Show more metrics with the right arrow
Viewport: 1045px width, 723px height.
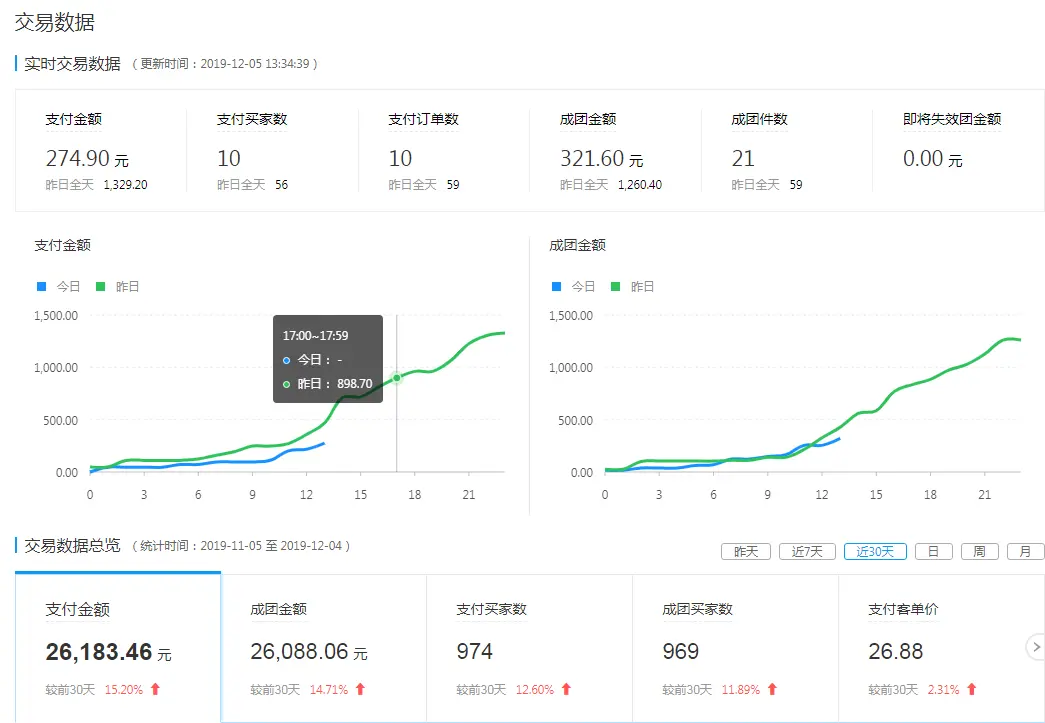[x=1036, y=647]
